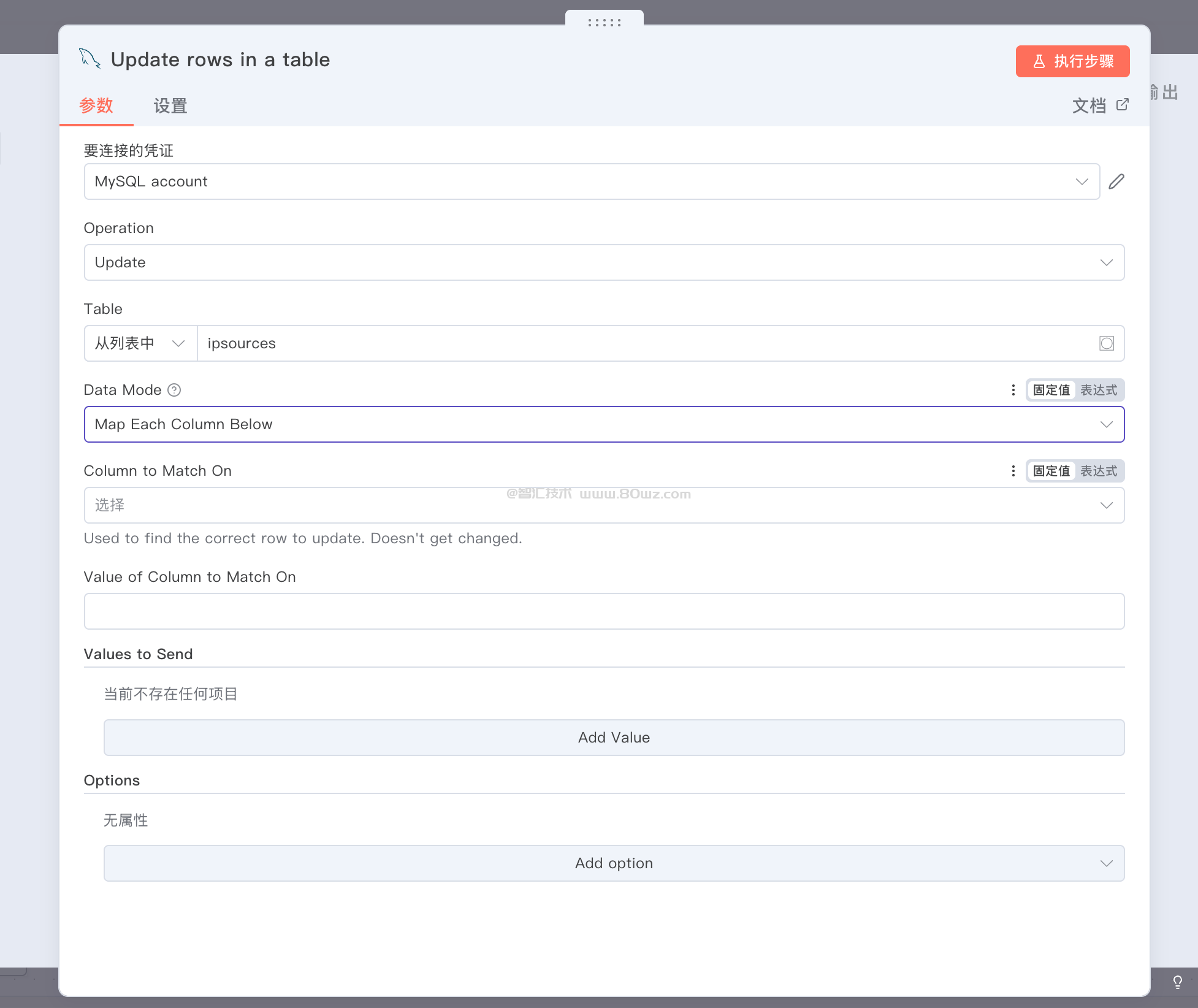1198x1008 pixels.
Task: Switch Data Mode to 表达式 expression
Action: 1099,390
